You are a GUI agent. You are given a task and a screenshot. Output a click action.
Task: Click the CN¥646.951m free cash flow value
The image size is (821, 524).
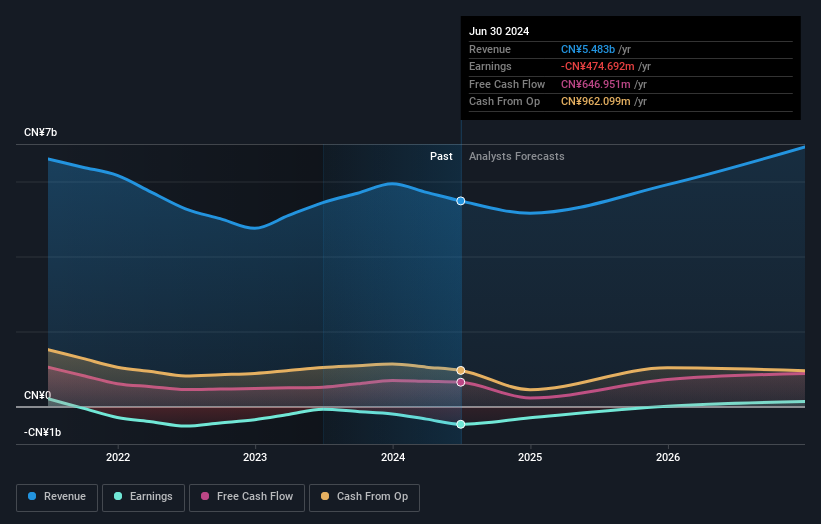click(x=595, y=84)
